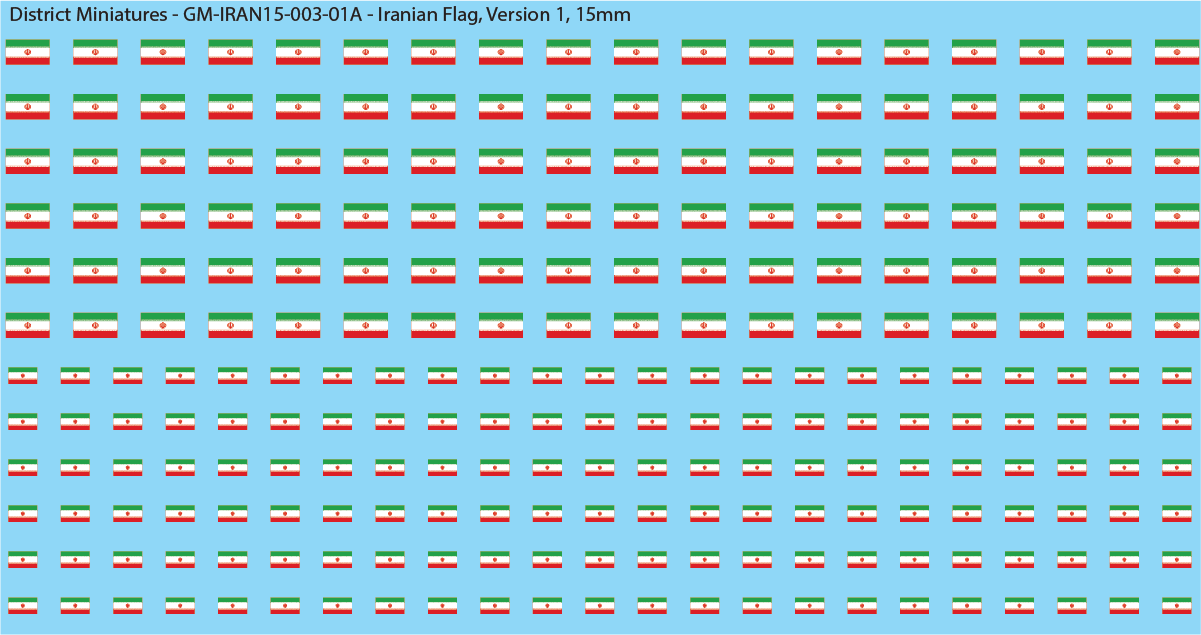This screenshot has width=1201, height=635.
Task: Click the 'District Miniatures' title text
Action: tap(87, 15)
